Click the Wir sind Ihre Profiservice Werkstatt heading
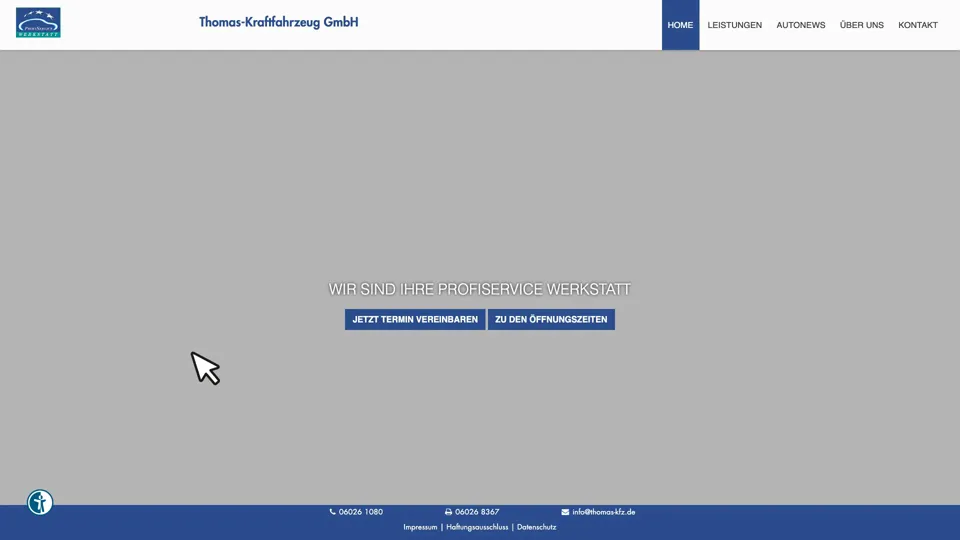The image size is (960, 540). click(479, 289)
